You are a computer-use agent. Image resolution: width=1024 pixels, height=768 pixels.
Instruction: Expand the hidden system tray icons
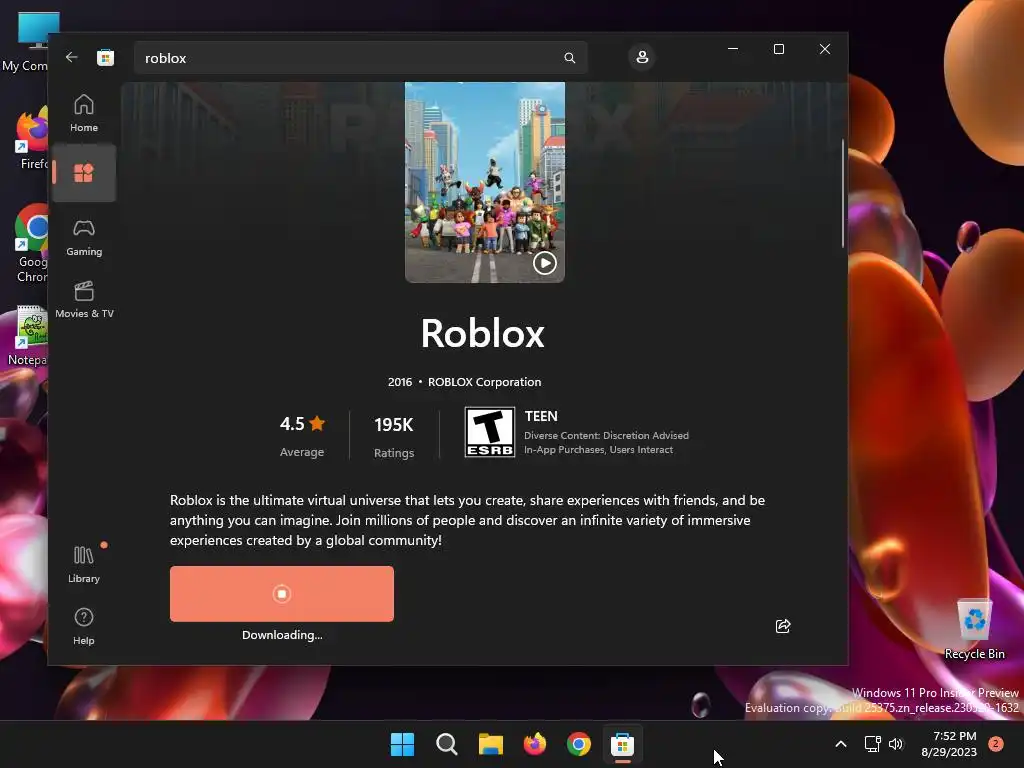[841, 744]
